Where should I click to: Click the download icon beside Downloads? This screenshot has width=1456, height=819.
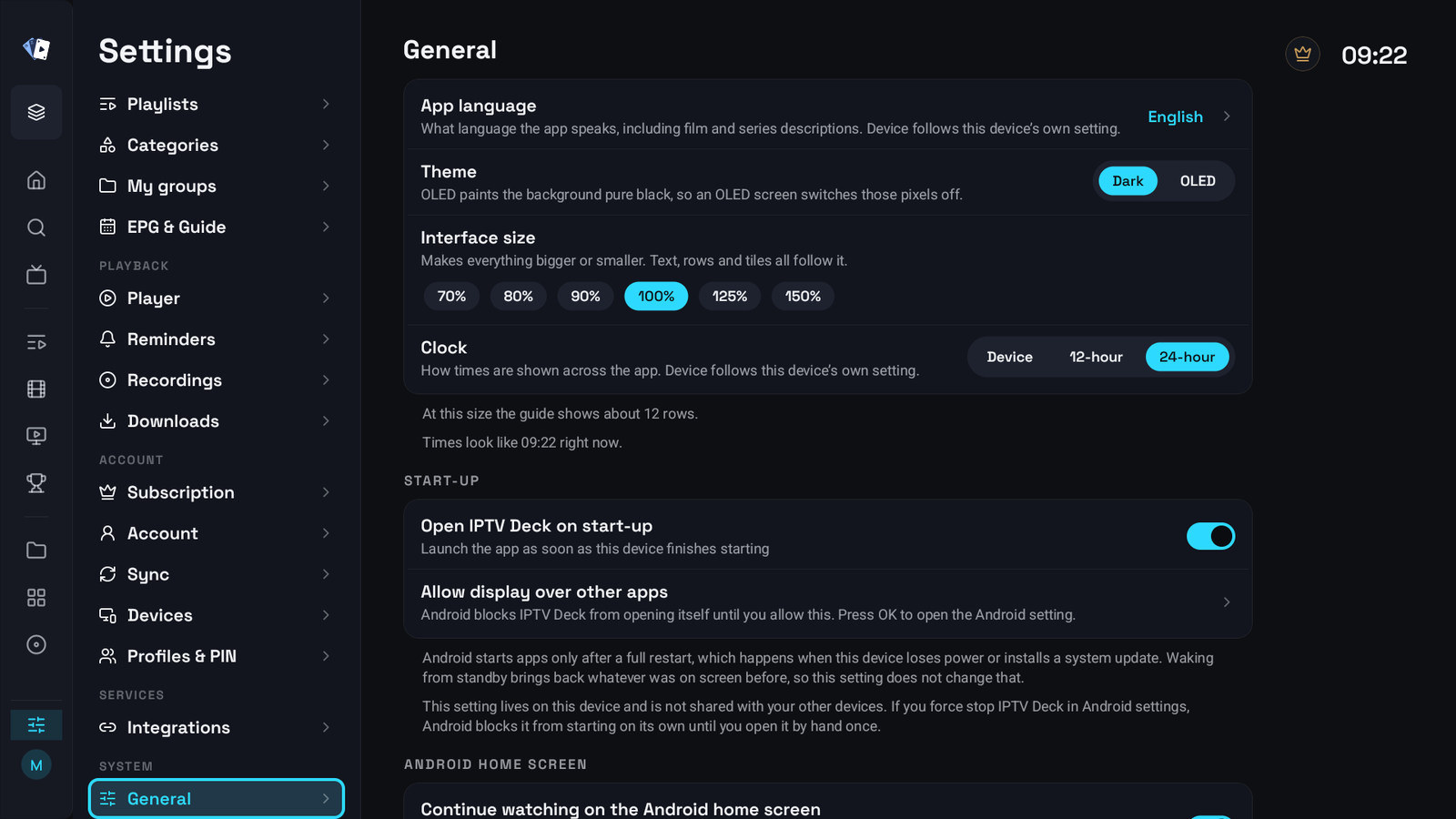point(107,421)
